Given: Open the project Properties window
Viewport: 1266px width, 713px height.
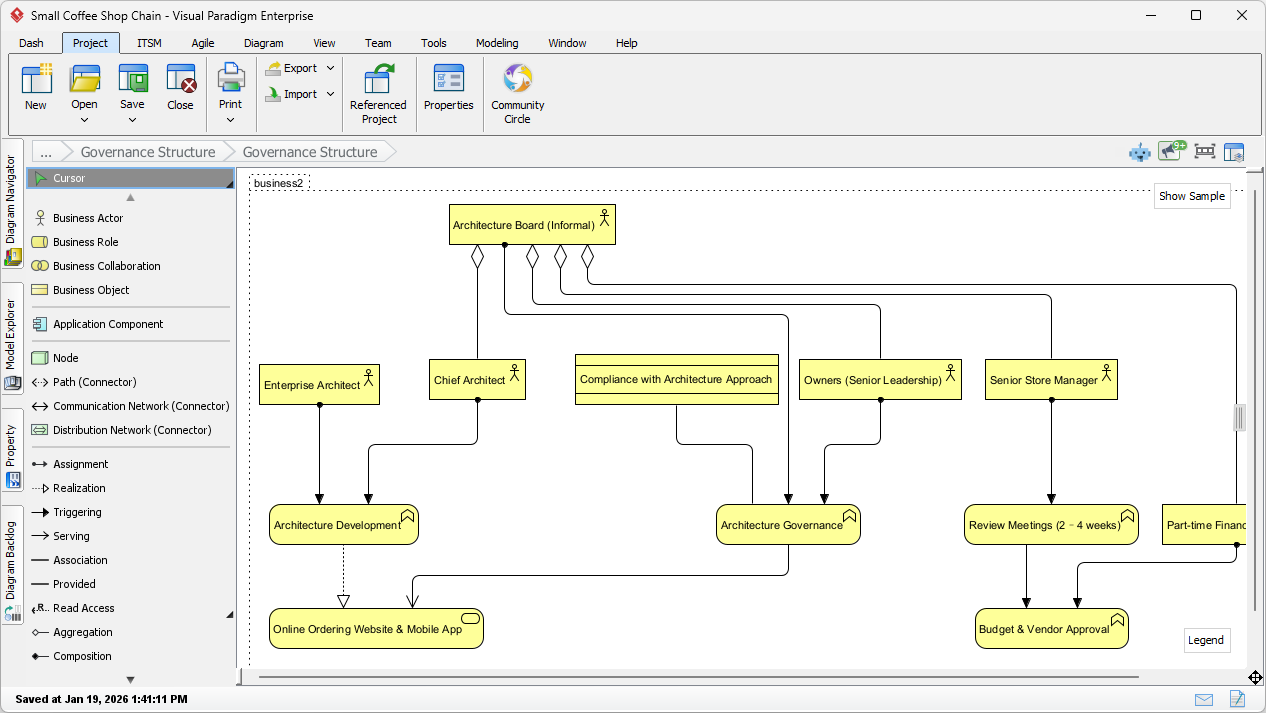Looking at the screenshot, I should point(448,90).
